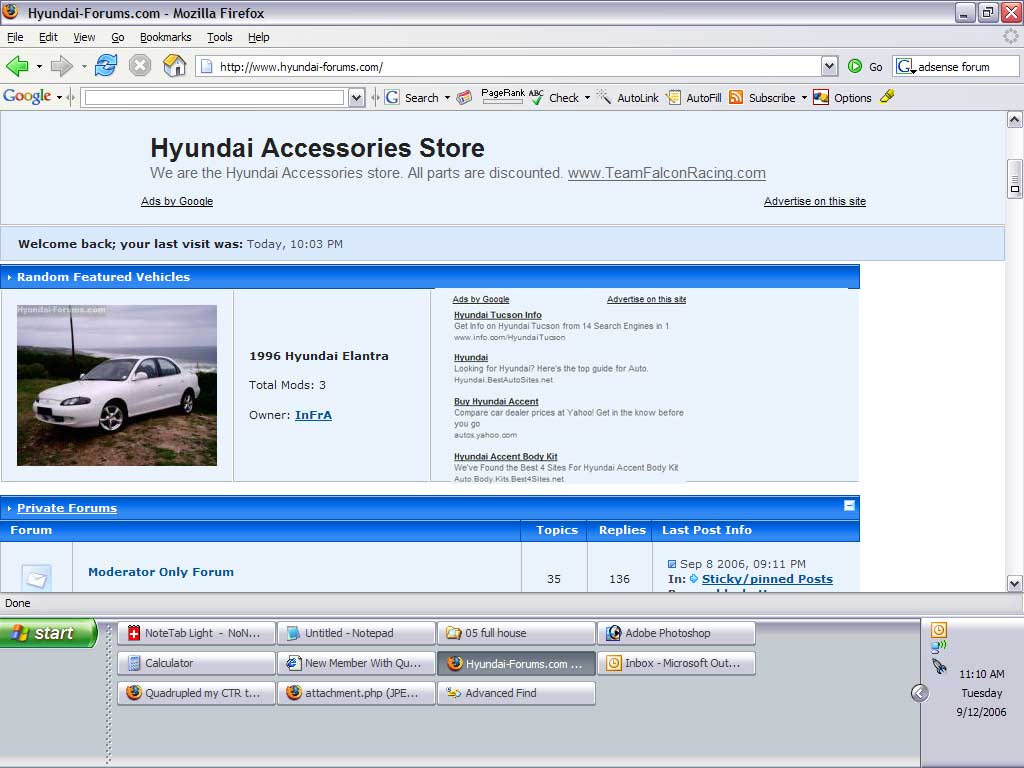Click the Google toolbar Search icon
Screen dimensions: 1024x768
392,98
